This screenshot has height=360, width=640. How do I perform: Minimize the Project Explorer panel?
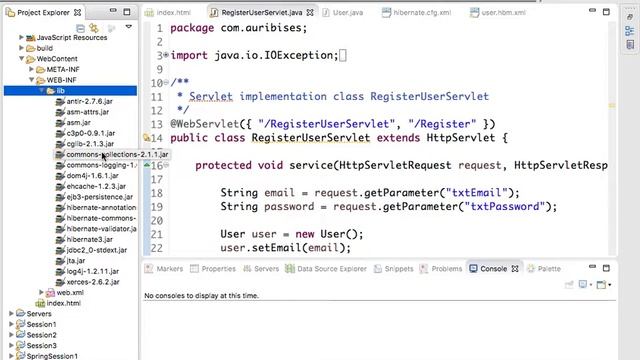pos(113,11)
